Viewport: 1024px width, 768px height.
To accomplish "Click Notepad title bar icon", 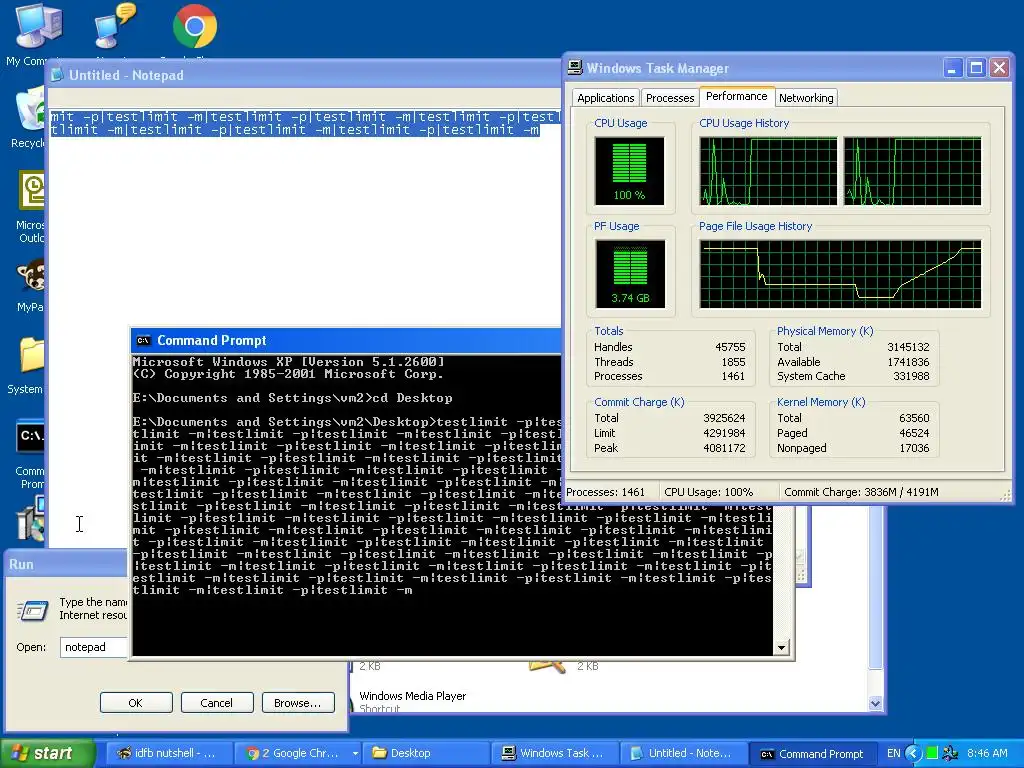I will pyautogui.click(x=57, y=75).
